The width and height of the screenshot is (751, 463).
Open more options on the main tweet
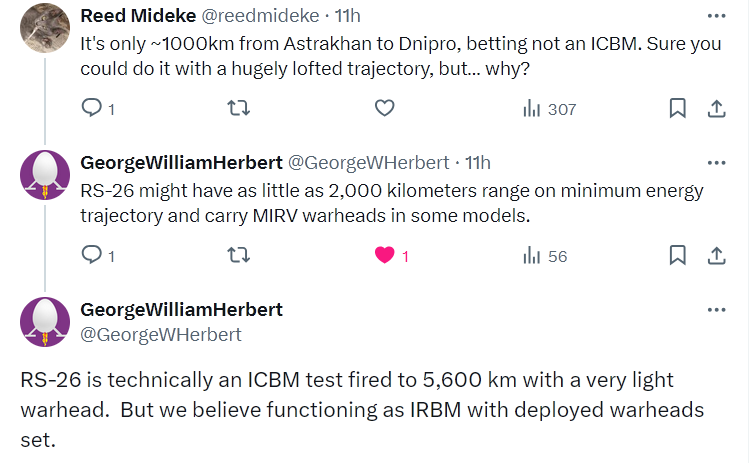click(716, 310)
